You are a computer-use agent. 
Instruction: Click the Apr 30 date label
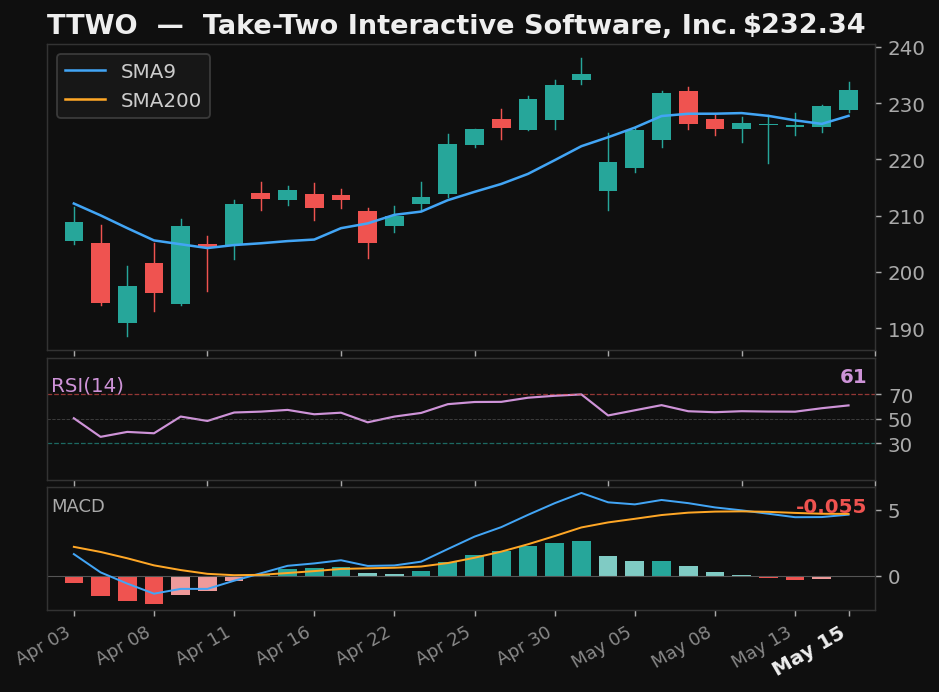[525, 646]
